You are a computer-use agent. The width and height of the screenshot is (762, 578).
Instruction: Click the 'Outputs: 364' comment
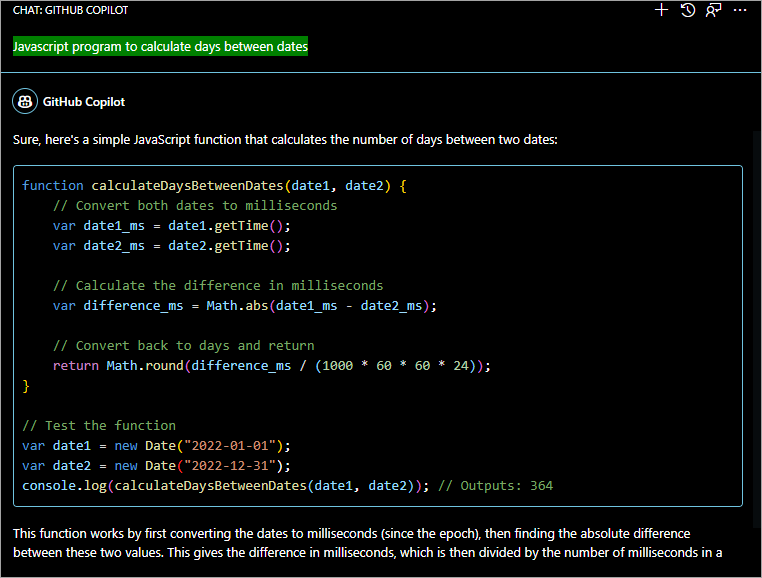[496, 486]
